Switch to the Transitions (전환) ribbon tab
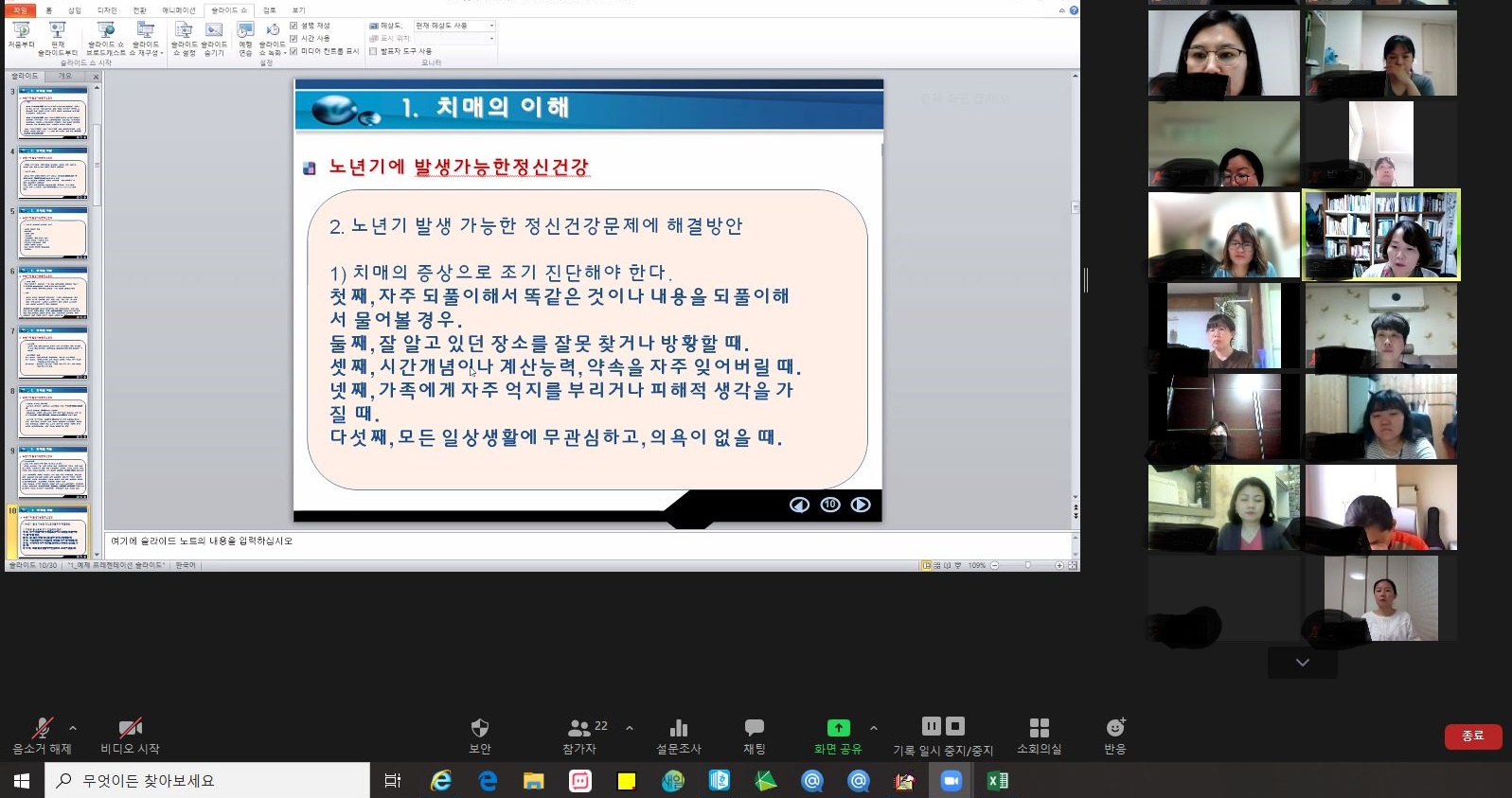 click(139, 10)
